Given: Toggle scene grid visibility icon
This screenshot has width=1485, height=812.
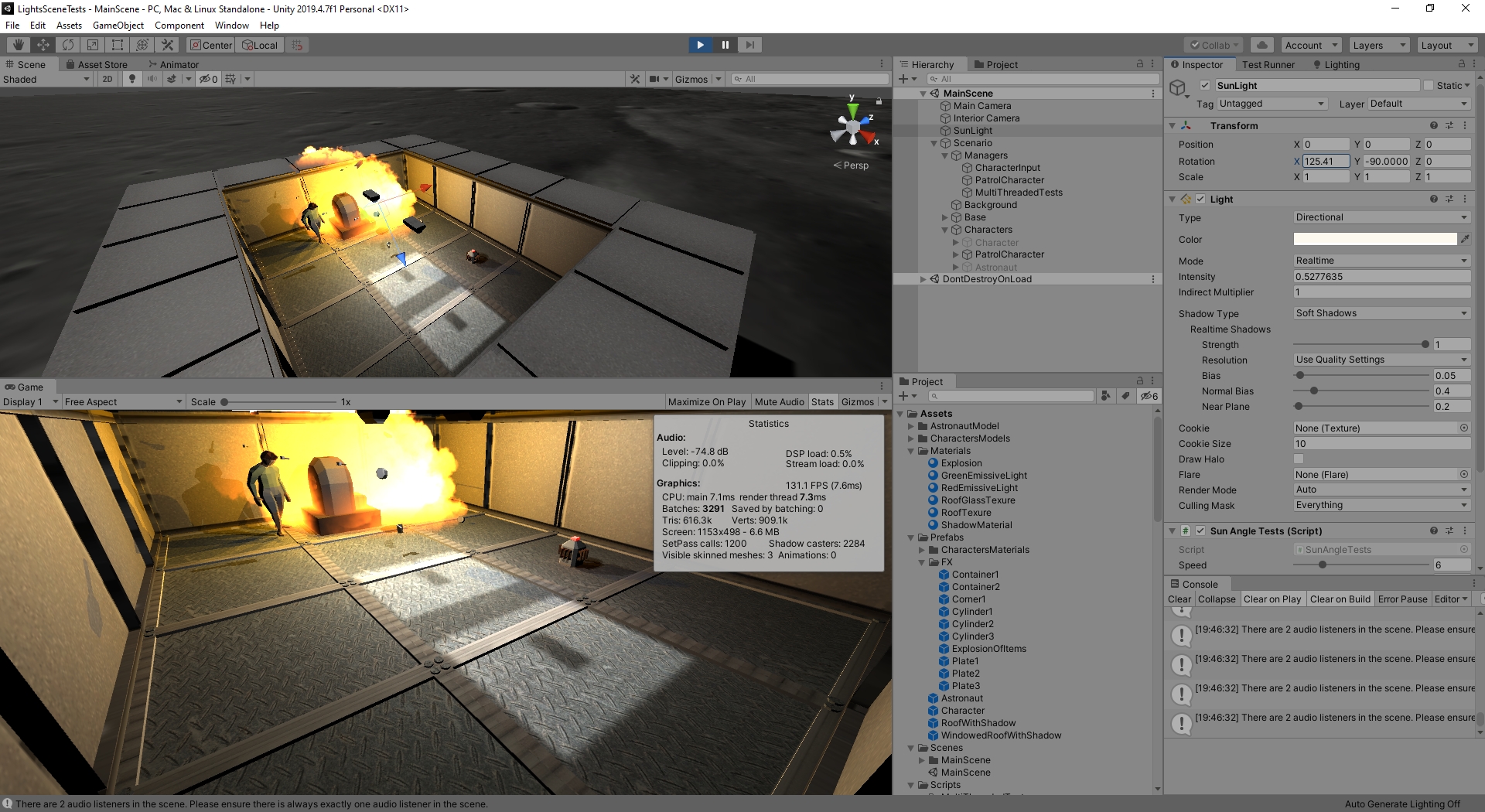Looking at the screenshot, I should [x=230, y=79].
